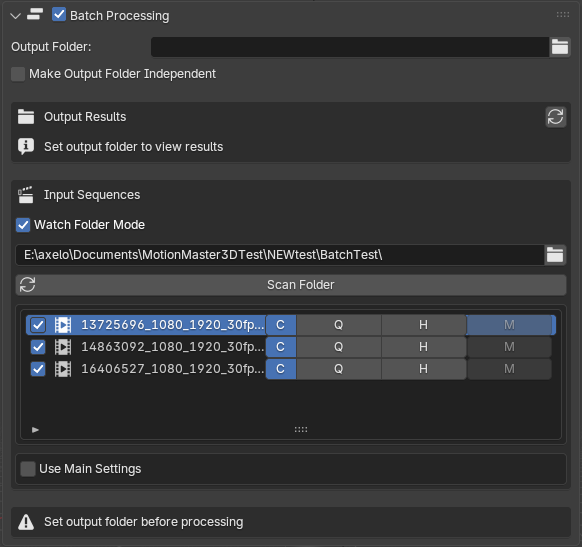Select Q mode for sequence 13725696

coord(339,325)
